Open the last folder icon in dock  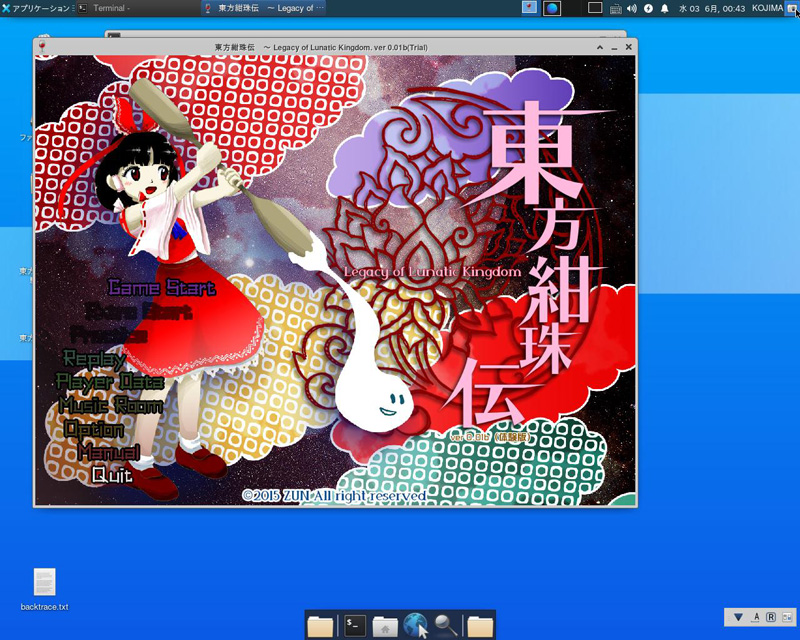tap(480, 626)
